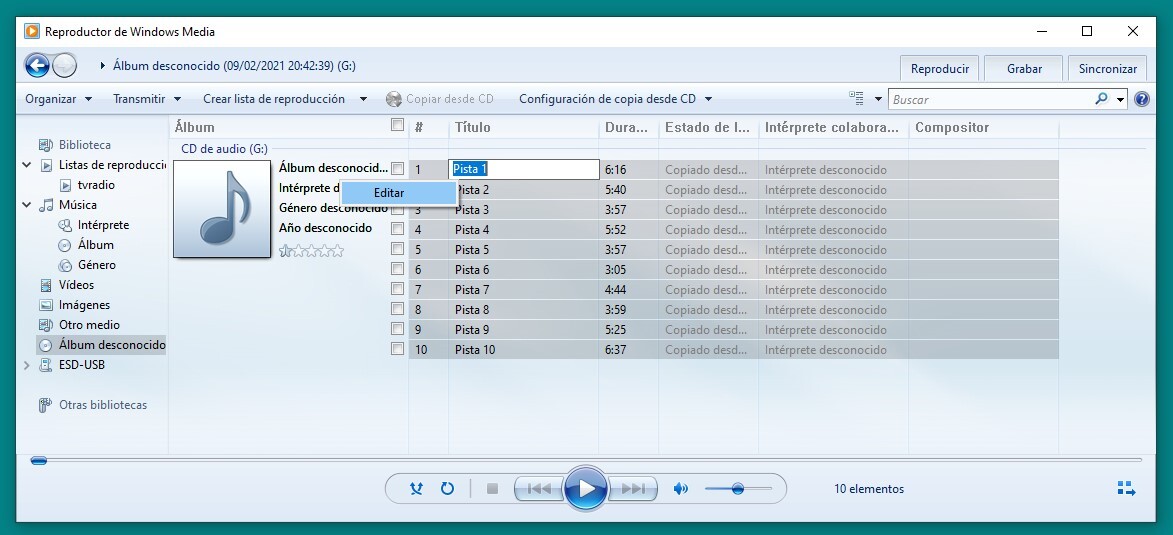The height and width of the screenshot is (535, 1173).
Task: Open the view options icon
Action: [x=856, y=99]
